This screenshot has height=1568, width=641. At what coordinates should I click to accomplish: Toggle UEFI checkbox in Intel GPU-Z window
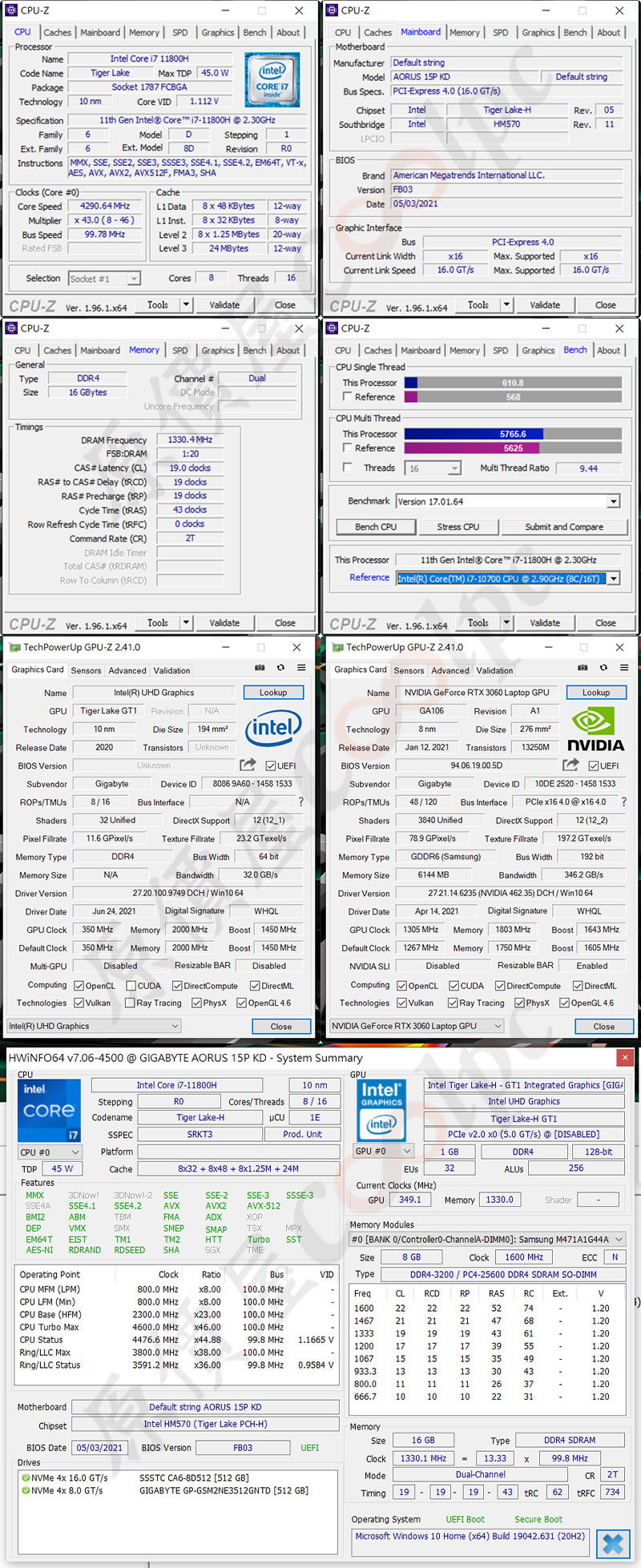(271, 766)
